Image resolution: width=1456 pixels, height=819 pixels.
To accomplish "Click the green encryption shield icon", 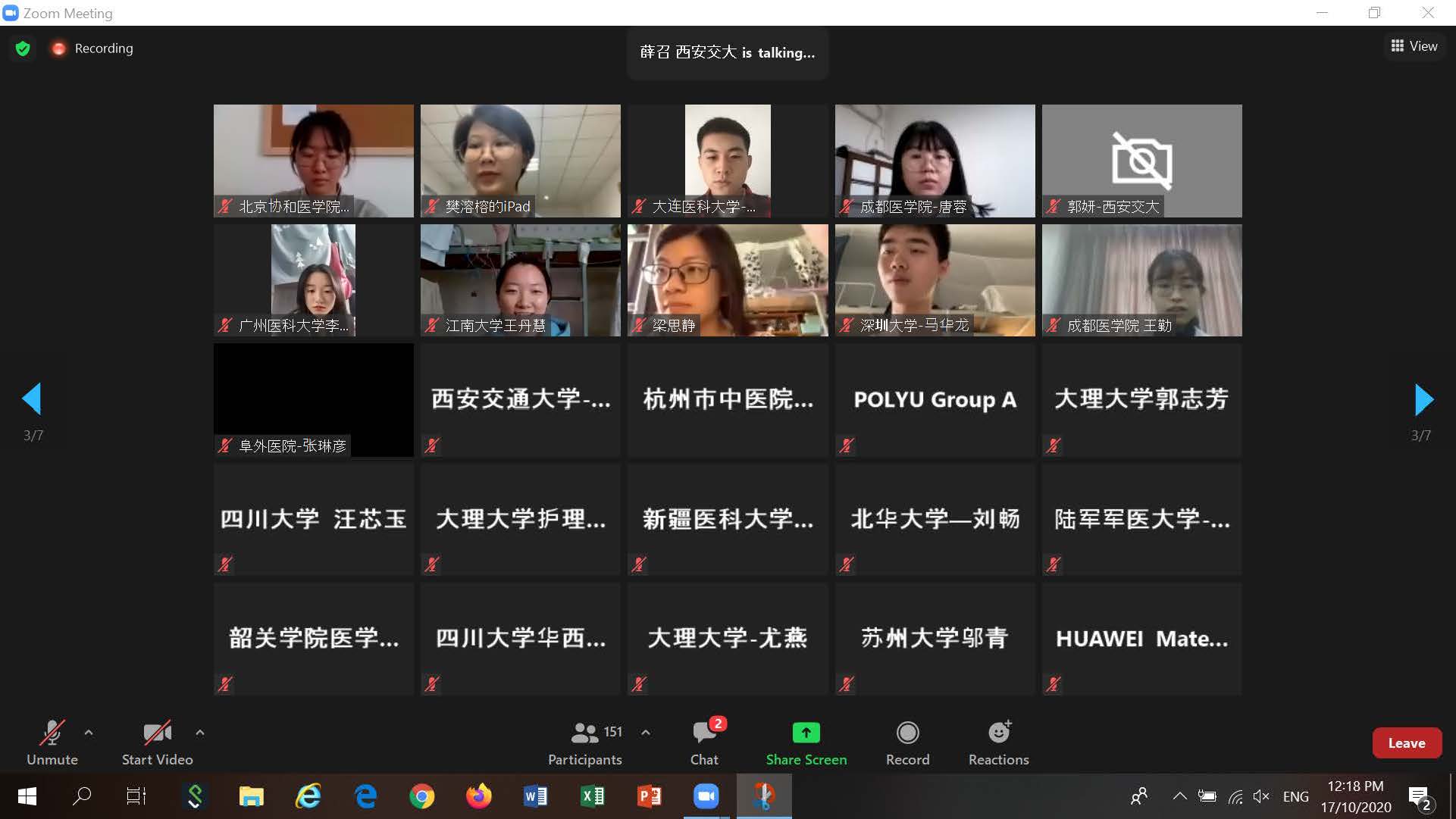I will [23, 48].
